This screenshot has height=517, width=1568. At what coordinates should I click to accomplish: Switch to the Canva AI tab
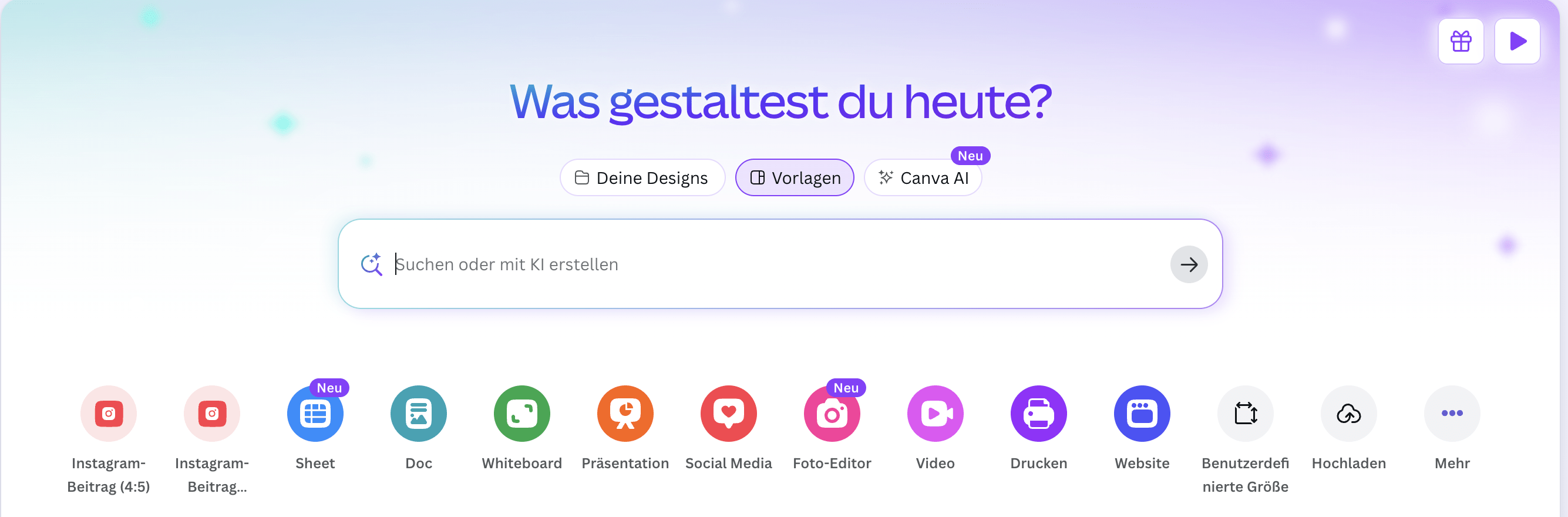pos(923,178)
